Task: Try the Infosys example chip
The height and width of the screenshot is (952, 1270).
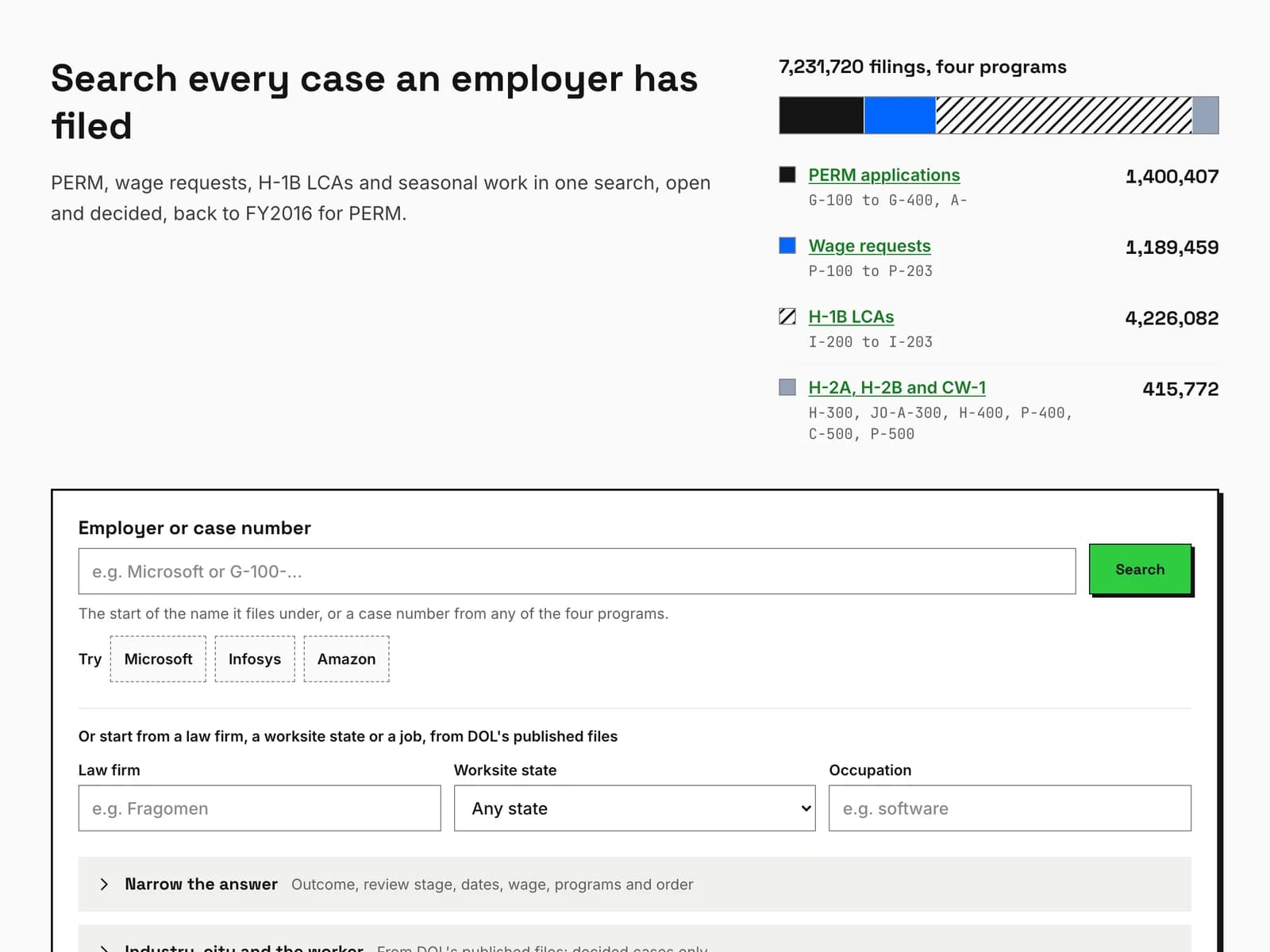Action: pos(255,658)
